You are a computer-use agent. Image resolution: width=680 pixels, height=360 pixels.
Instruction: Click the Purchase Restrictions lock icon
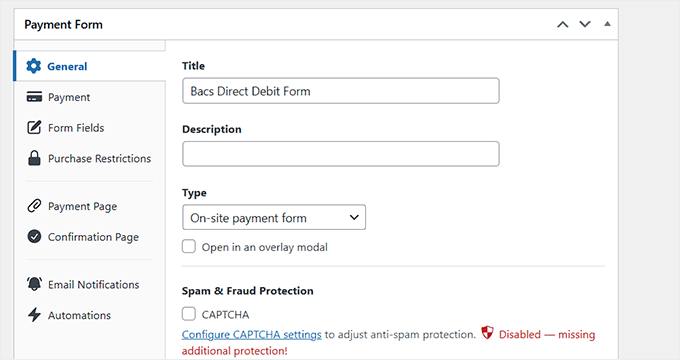click(x=34, y=158)
